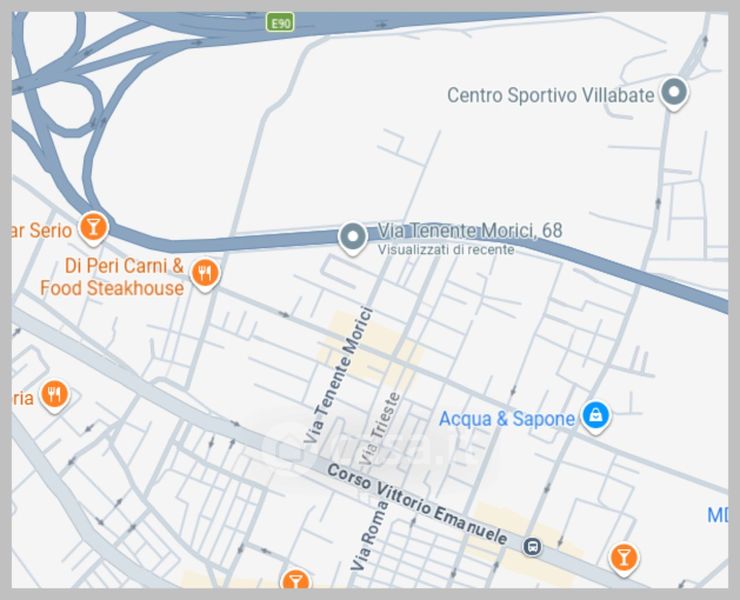Click the Centro Sportivo Villabate location pin
This screenshot has width=740, height=600.
[x=674, y=93]
